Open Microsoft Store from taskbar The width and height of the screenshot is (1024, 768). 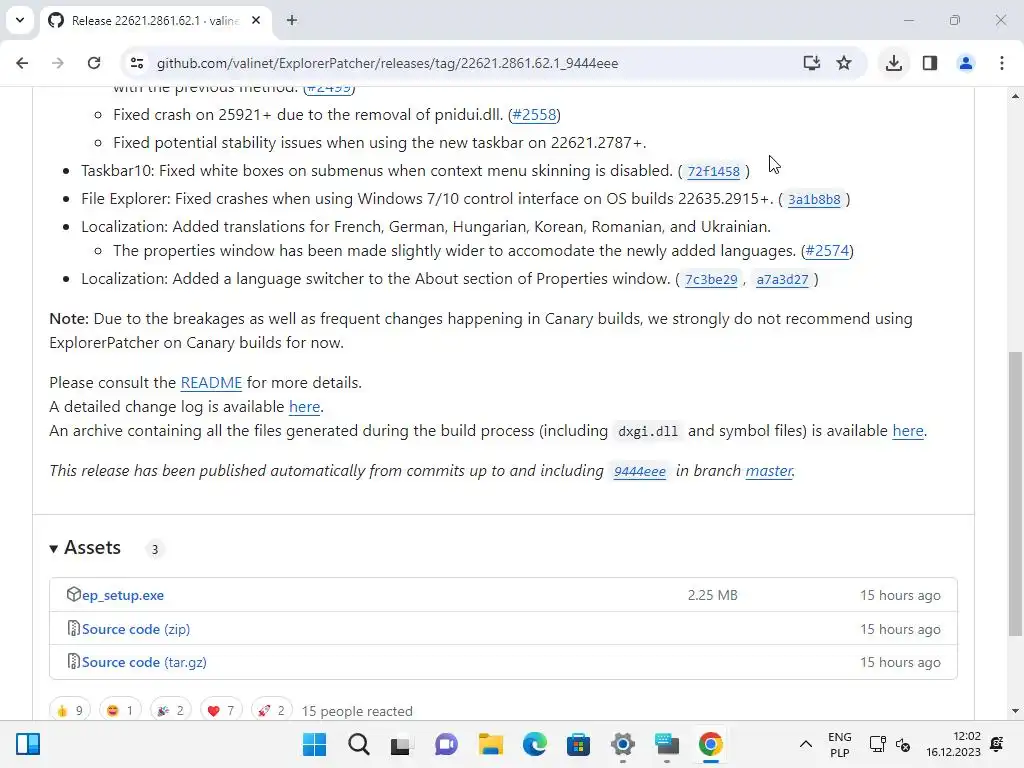click(x=578, y=744)
